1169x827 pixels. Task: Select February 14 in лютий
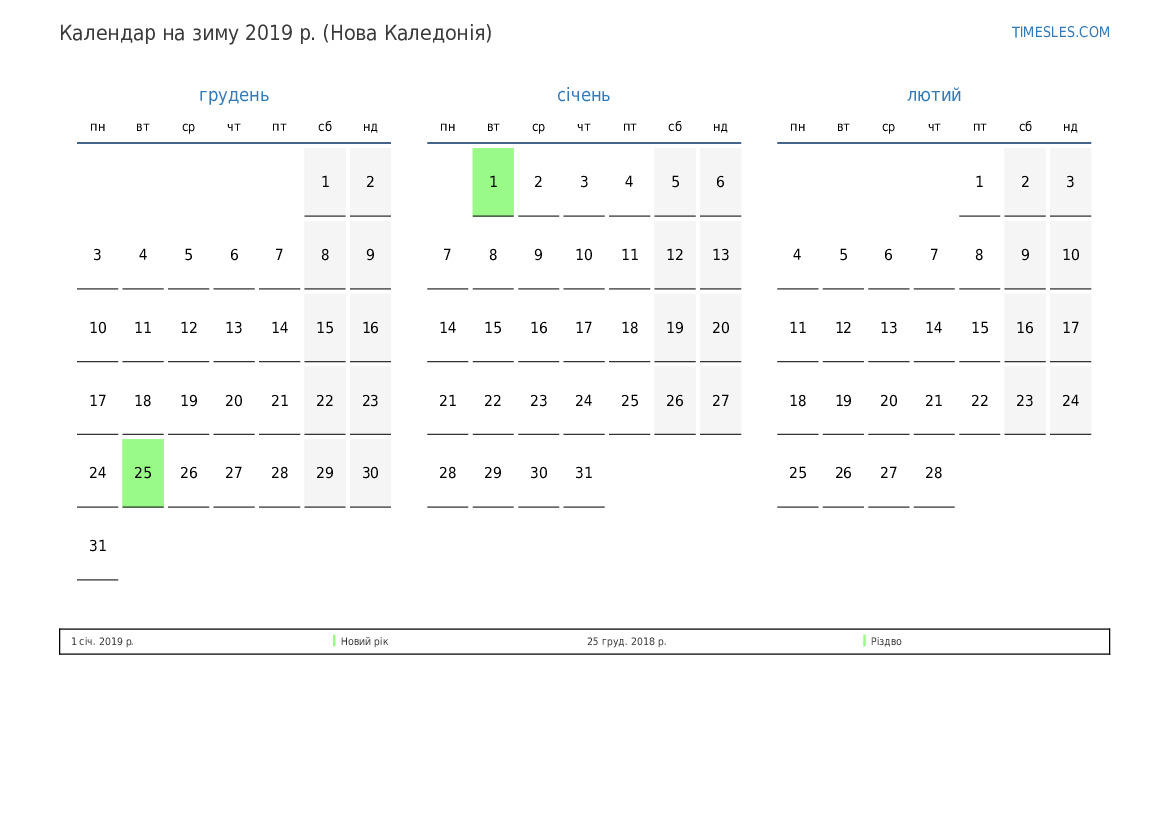click(934, 328)
